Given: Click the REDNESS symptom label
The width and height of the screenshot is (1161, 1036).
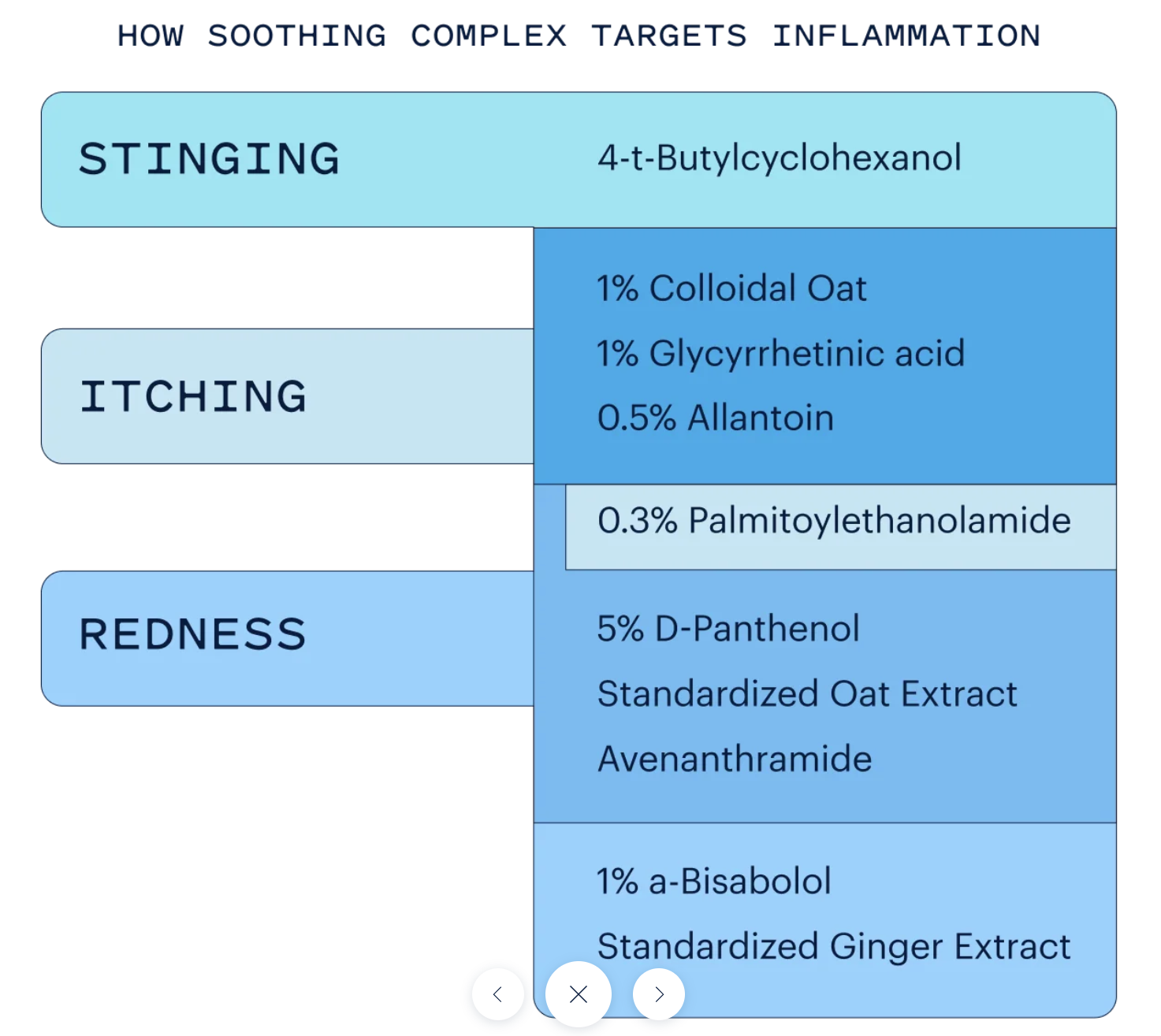Looking at the screenshot, I should (x=193, y=635).
